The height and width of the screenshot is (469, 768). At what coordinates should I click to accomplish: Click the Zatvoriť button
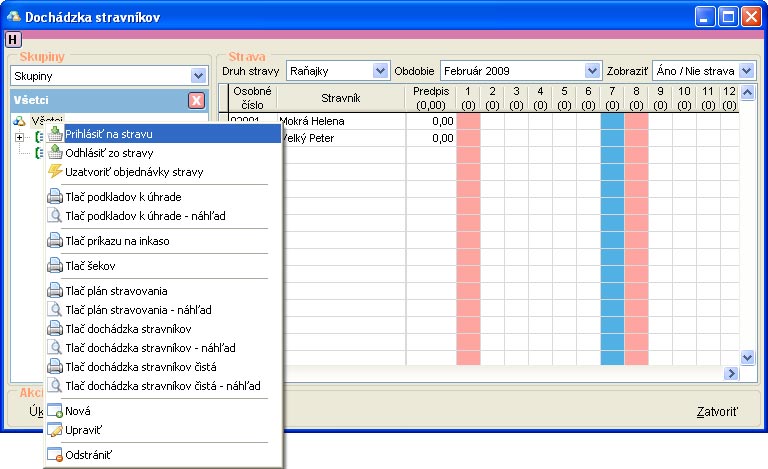click(717, 412)
